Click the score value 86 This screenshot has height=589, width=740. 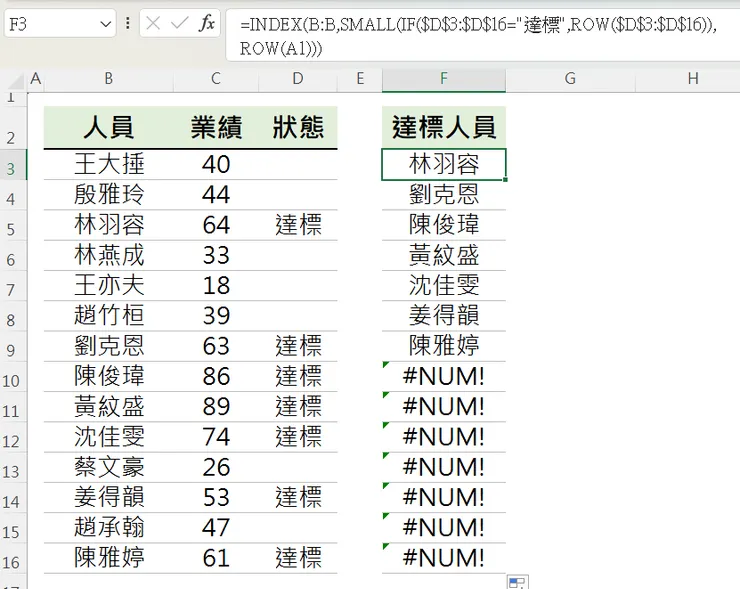click(x=216, y=376)
